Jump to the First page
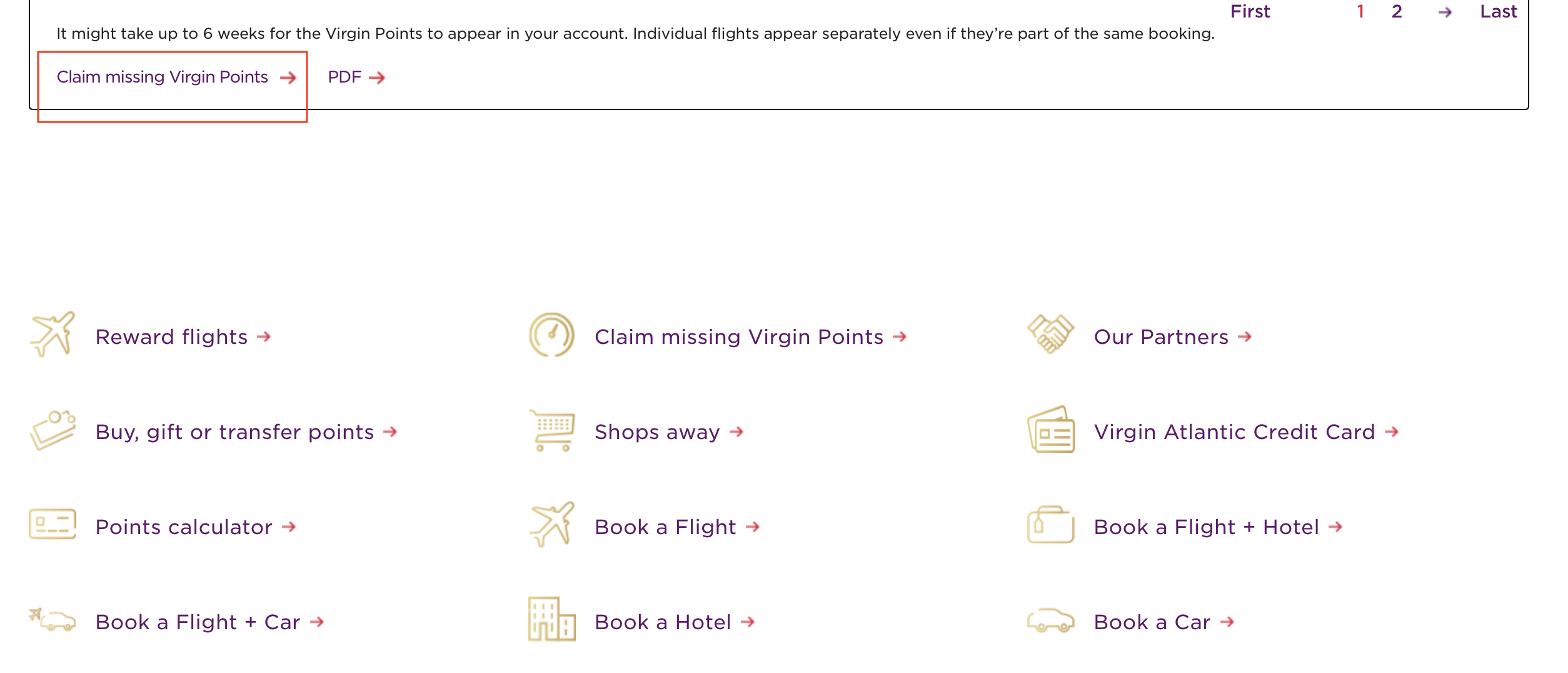Screen dimensions: 1568x673 click(x=1250, y=11)
